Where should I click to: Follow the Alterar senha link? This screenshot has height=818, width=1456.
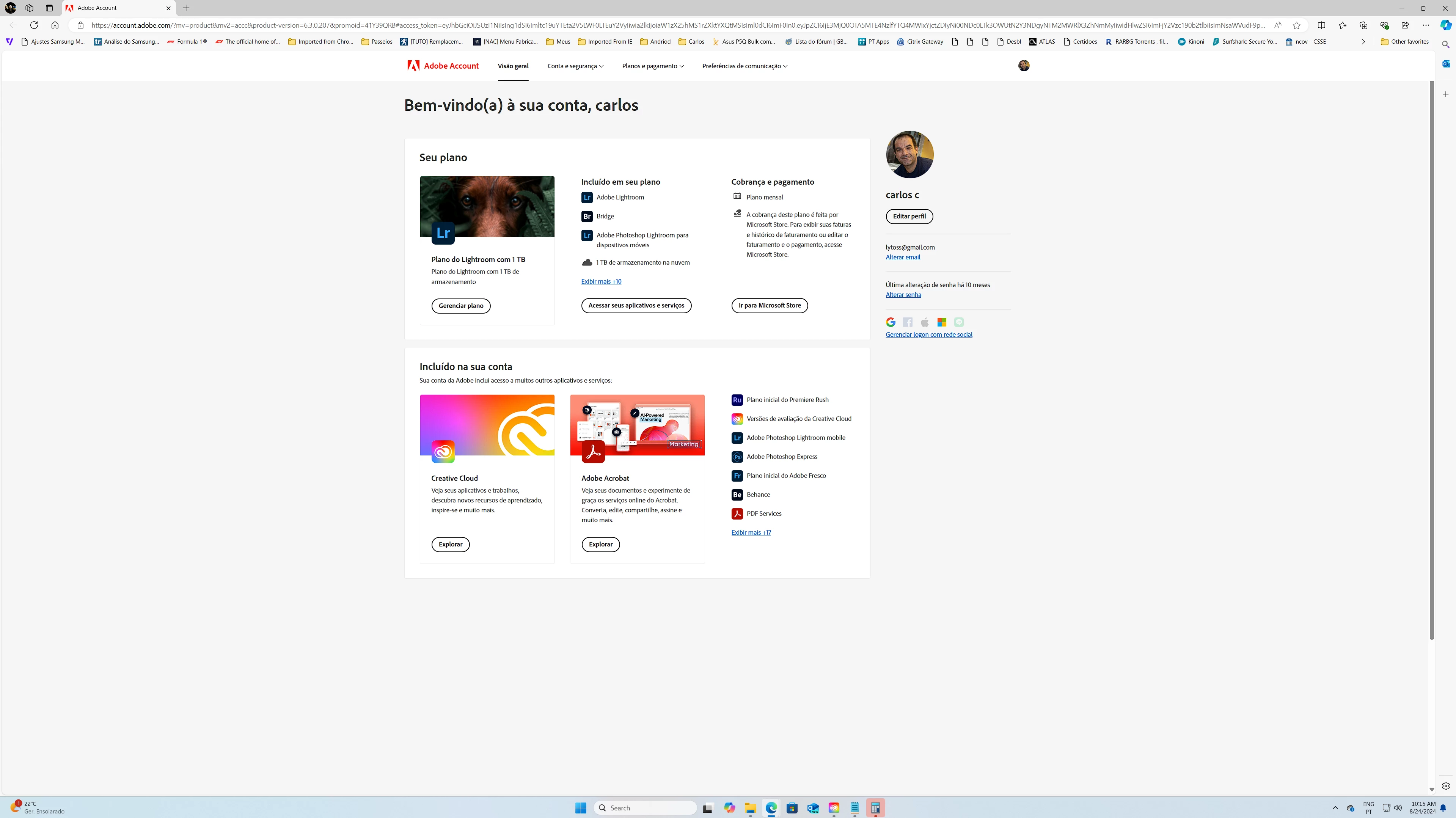903,295
